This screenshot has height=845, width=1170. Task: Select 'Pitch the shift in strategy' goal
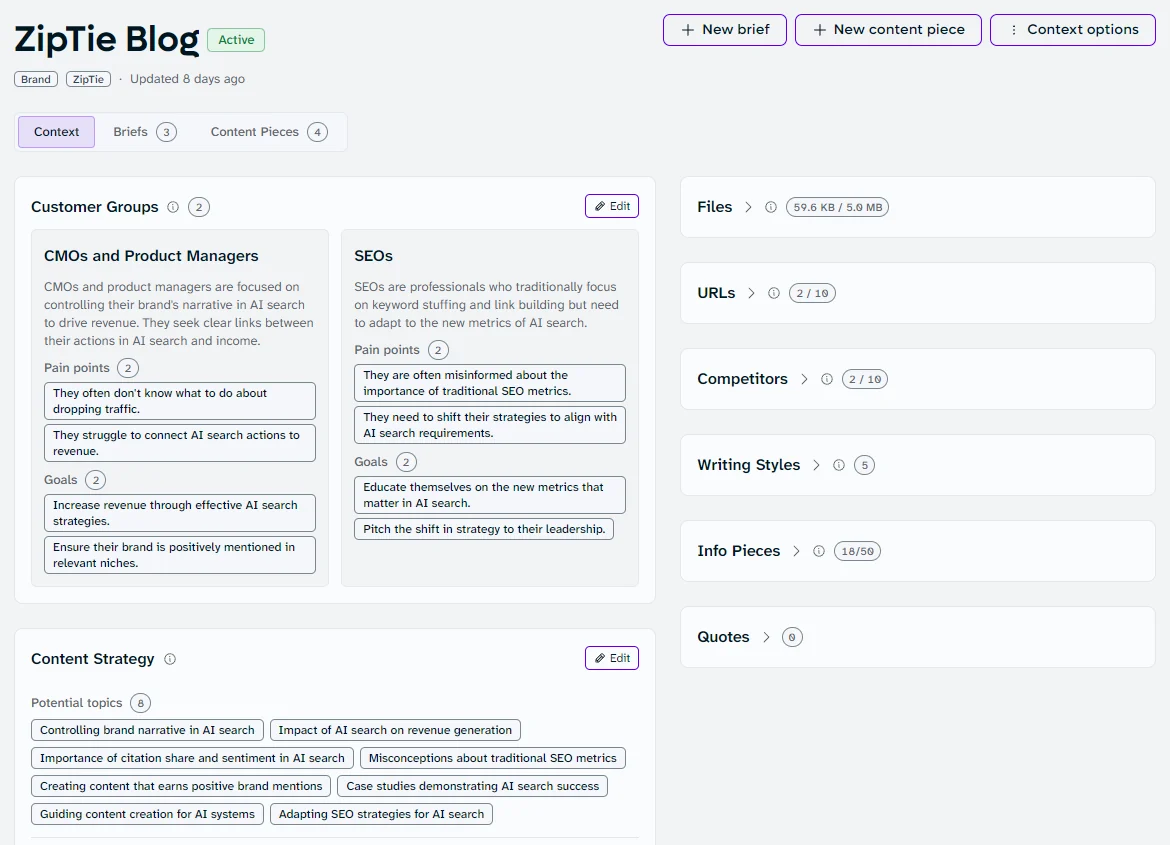484,528
